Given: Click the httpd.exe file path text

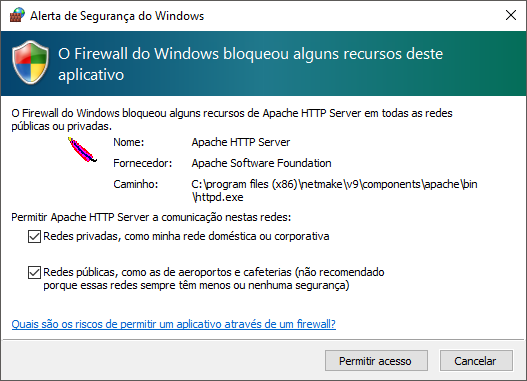Looking at the screenshot, I should click(x=334, y=190).
